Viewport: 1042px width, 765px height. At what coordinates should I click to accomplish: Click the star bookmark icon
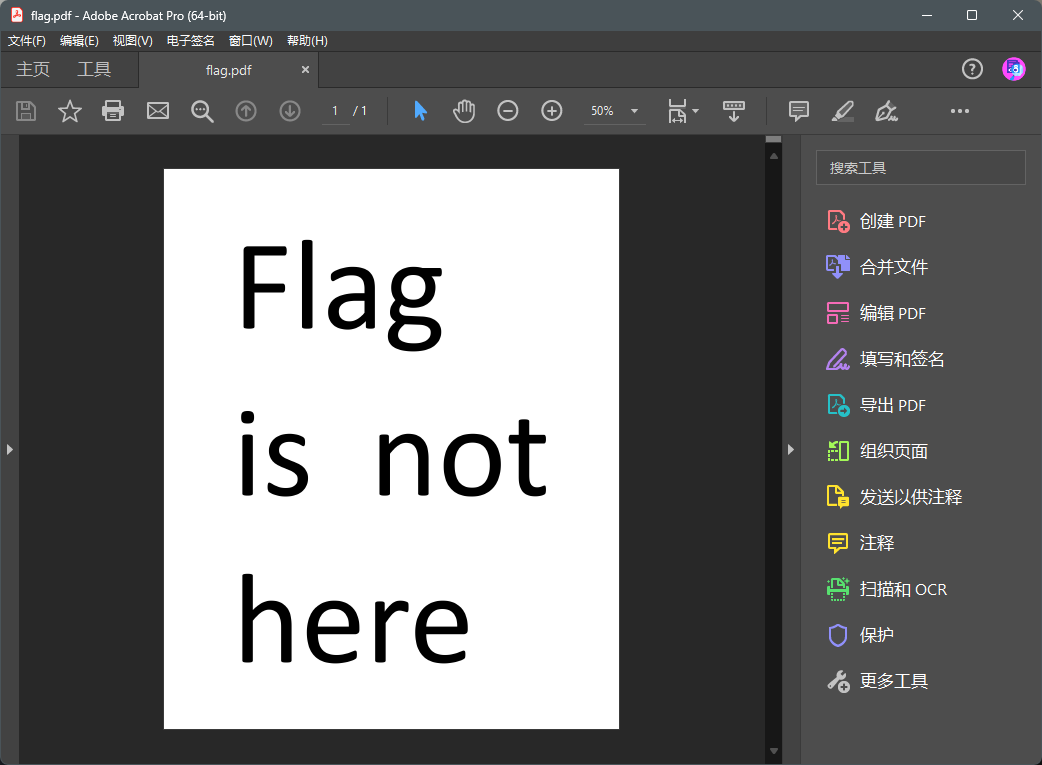tap(70, 111)
